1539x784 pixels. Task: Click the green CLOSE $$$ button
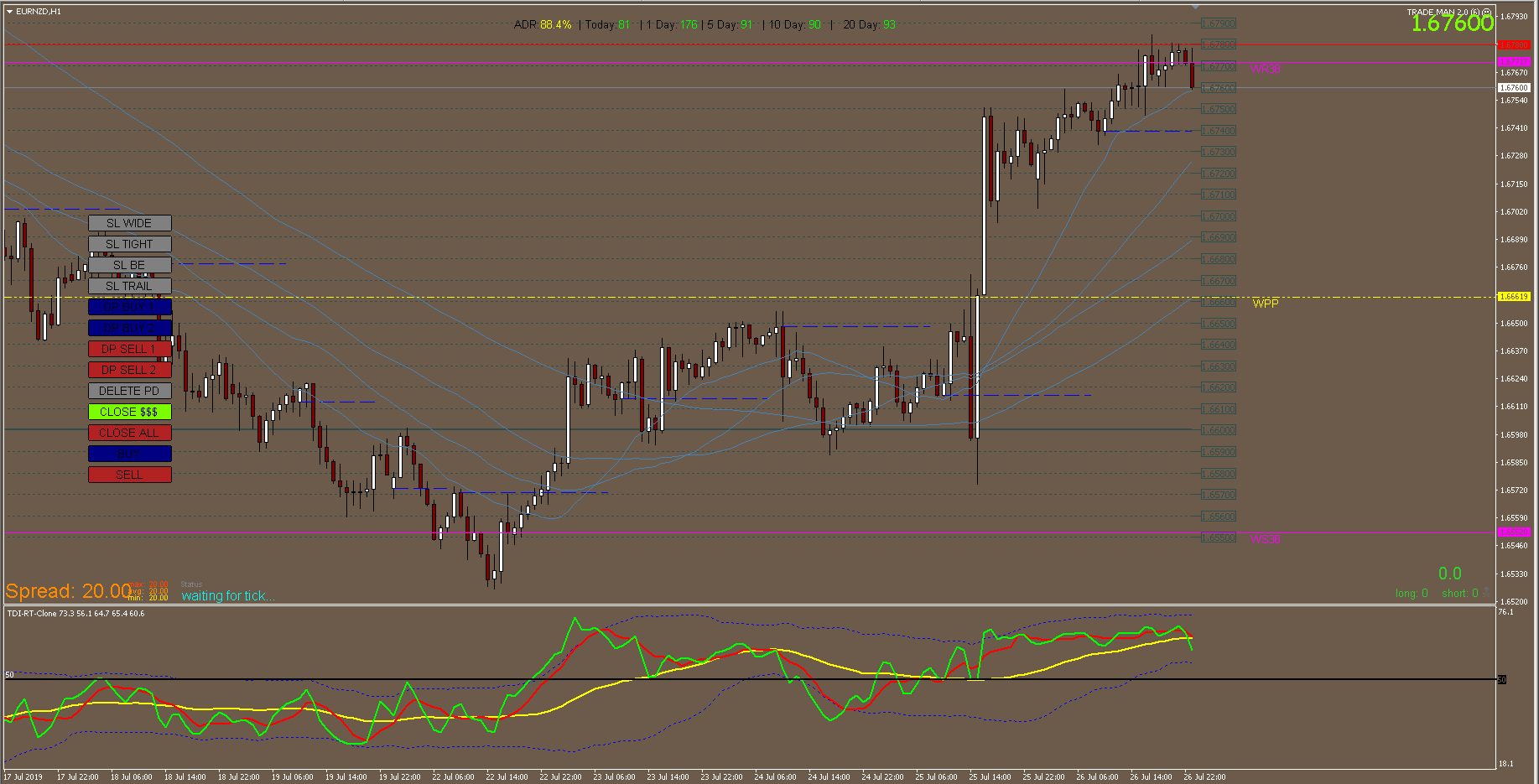[129, 412]
